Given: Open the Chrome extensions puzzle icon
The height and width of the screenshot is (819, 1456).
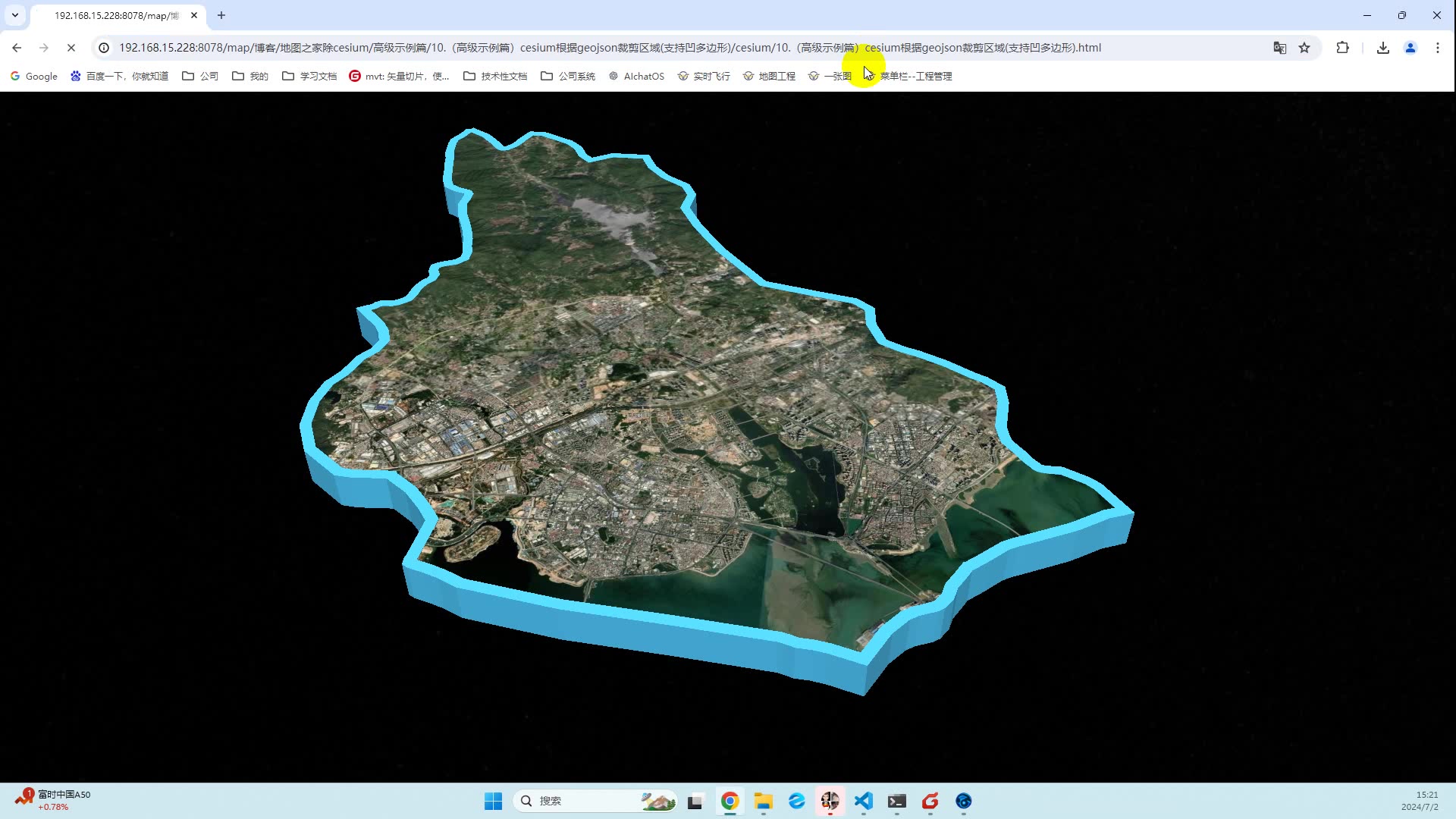Looking at the screenshot, I should coord(1342,48).
